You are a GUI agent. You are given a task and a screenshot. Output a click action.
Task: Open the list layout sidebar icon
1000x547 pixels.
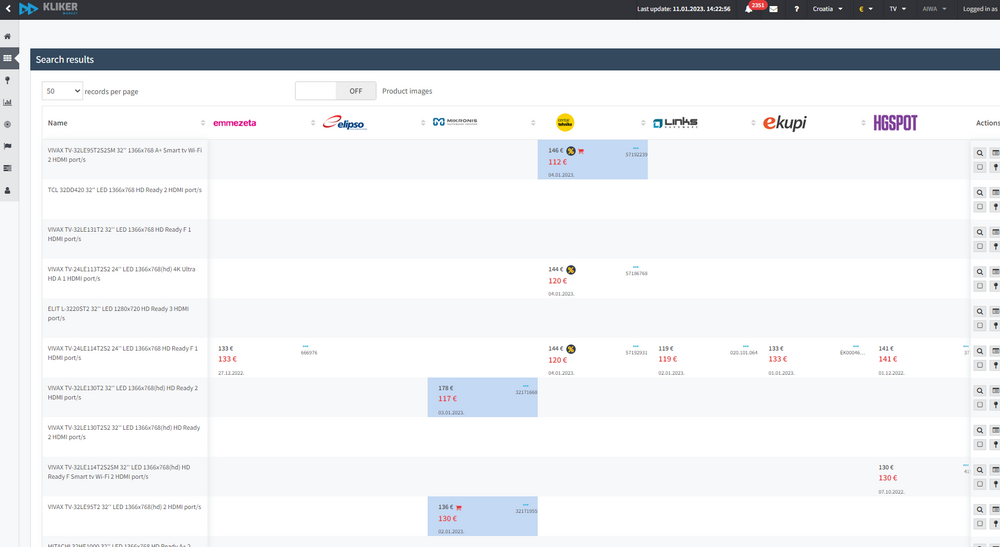tap(8, 168)
